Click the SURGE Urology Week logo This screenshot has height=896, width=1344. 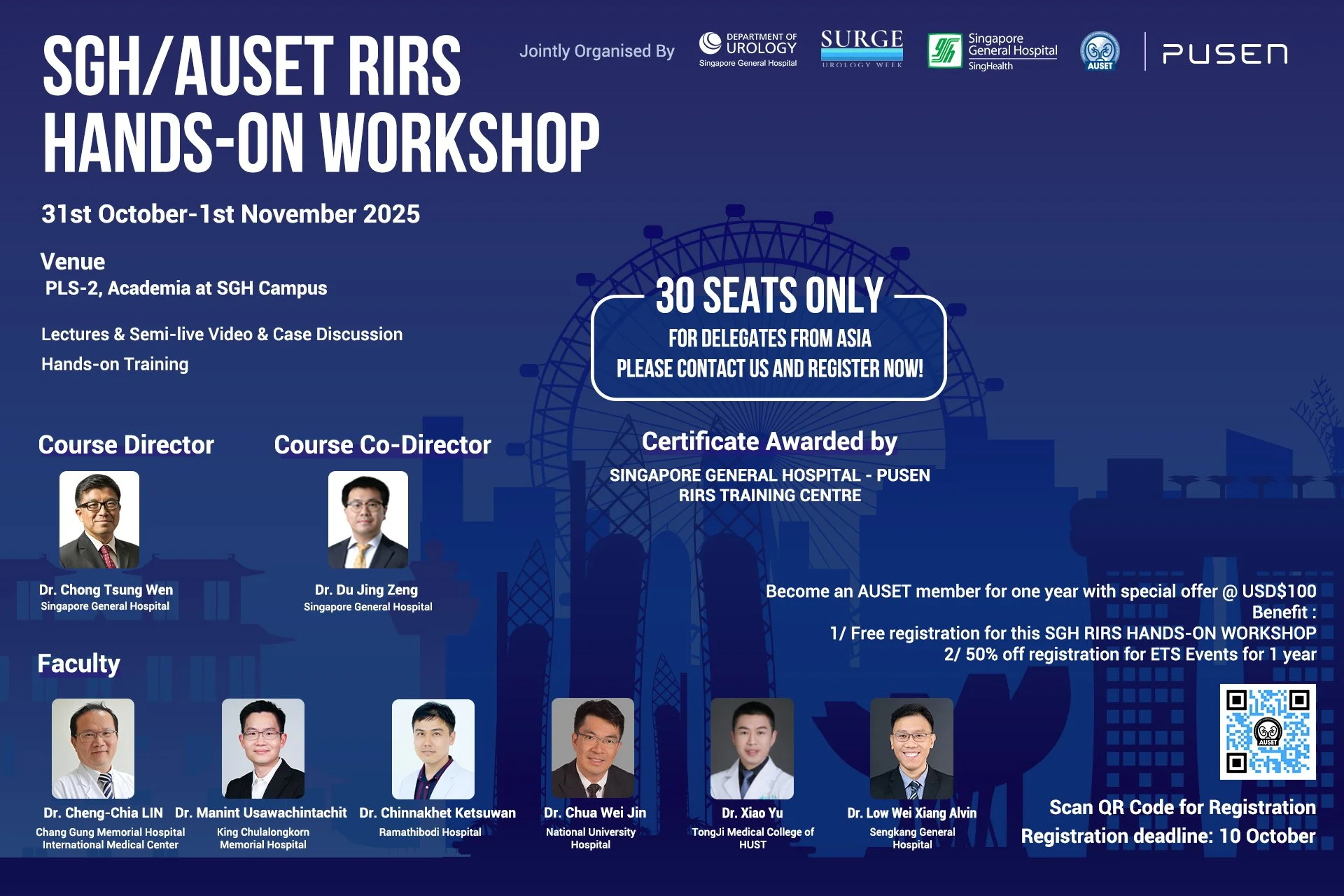(862, 48)
